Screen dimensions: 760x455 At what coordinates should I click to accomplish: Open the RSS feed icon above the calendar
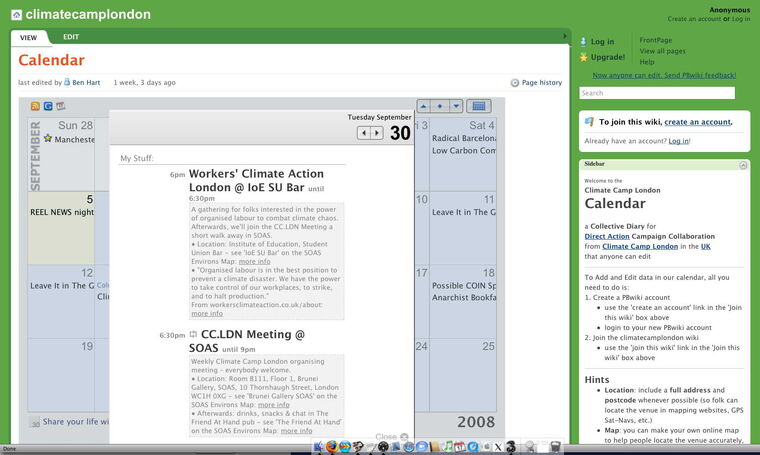click(35, 106)
